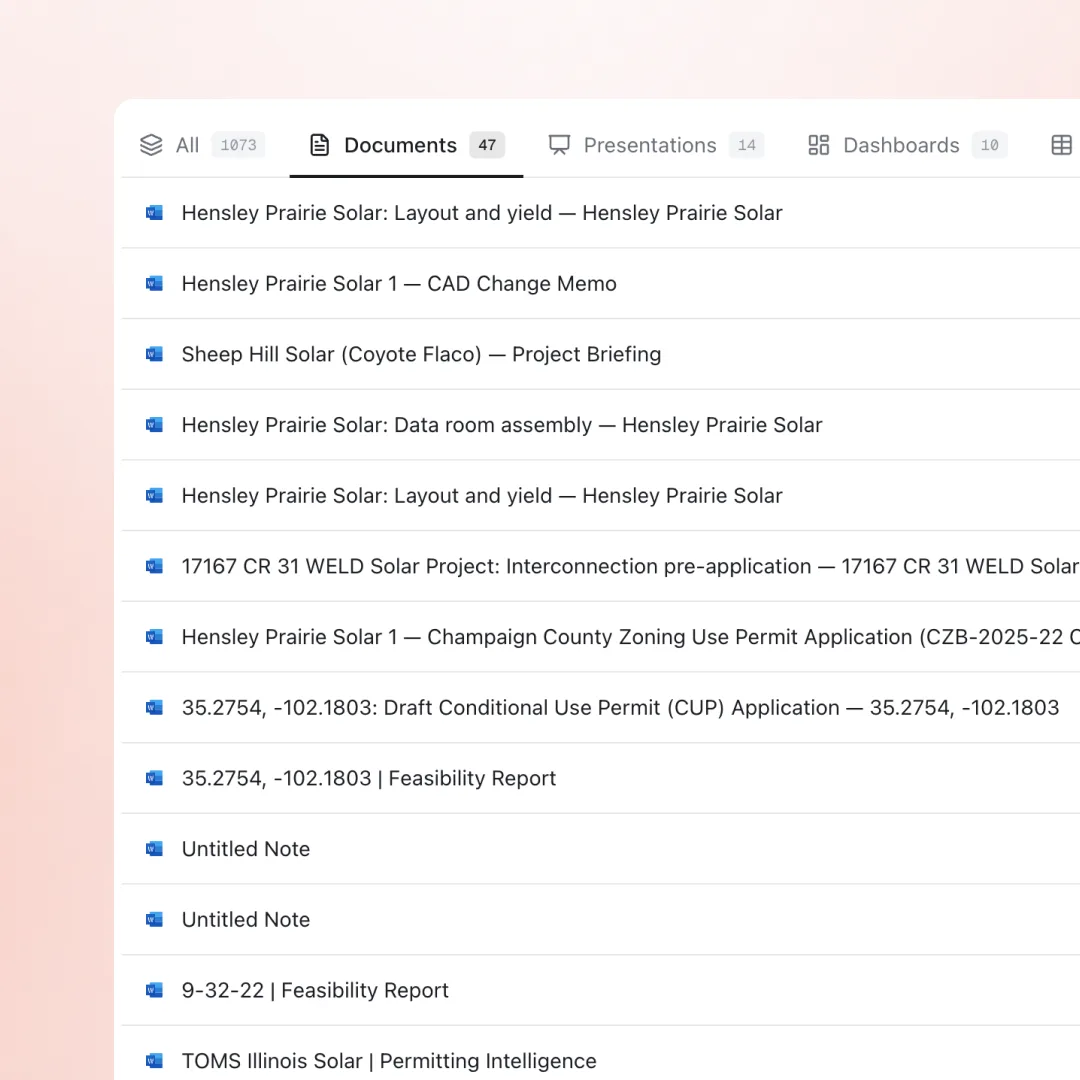Open the Dashboards tab

click(907, 145)
